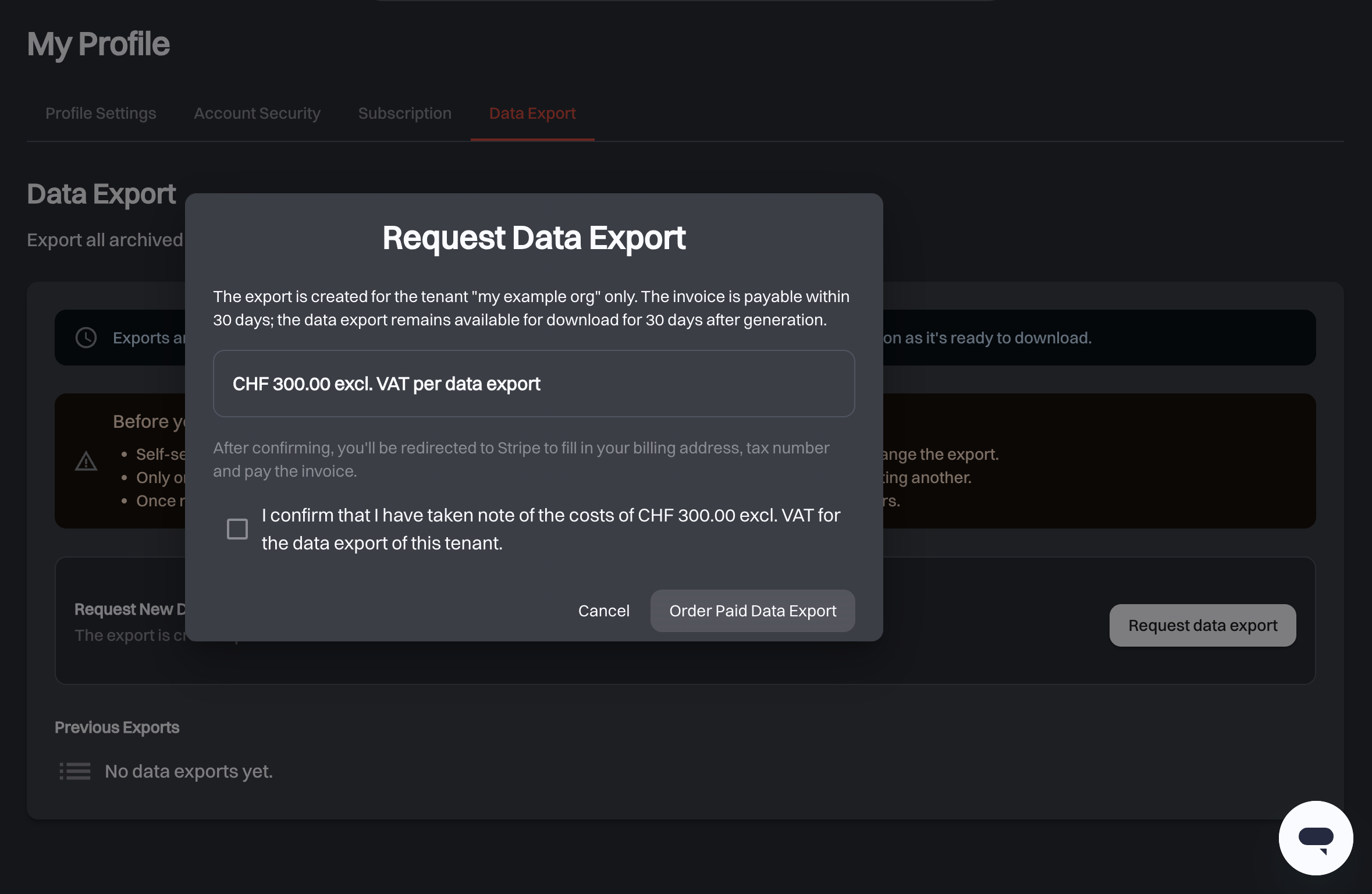Select the Data Export tab
This screenshot has height=894, width=1372.
pos(532,113)
